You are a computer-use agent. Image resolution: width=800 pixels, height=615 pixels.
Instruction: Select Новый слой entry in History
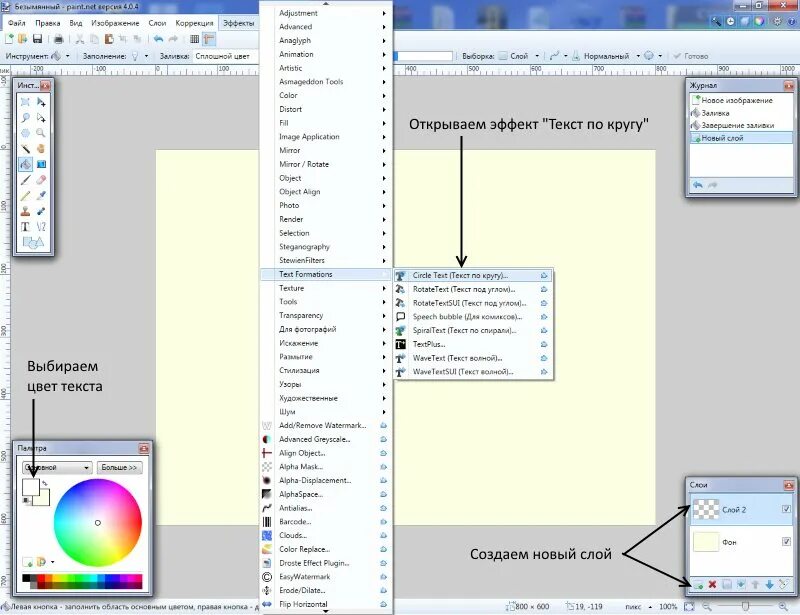[x=740, y=138]
